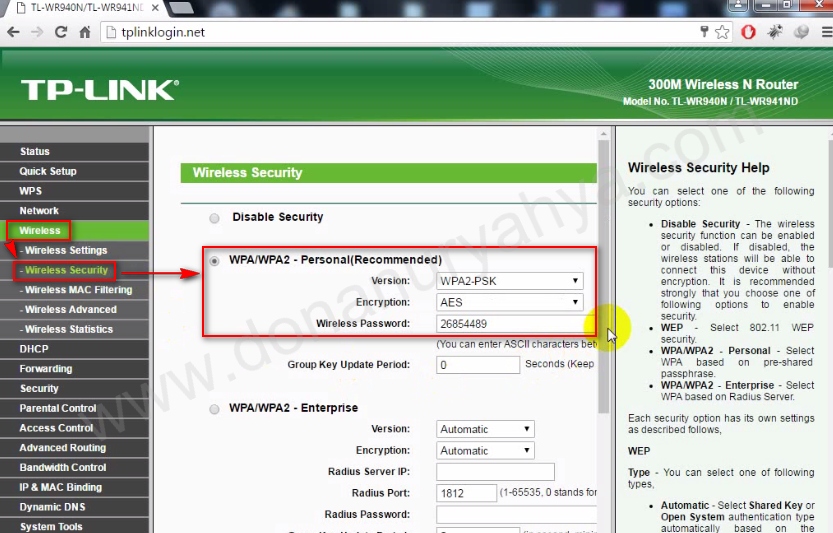The image size is (833, 533).
Task: Click the grey globe extension icon
Action: pos(801,32)
